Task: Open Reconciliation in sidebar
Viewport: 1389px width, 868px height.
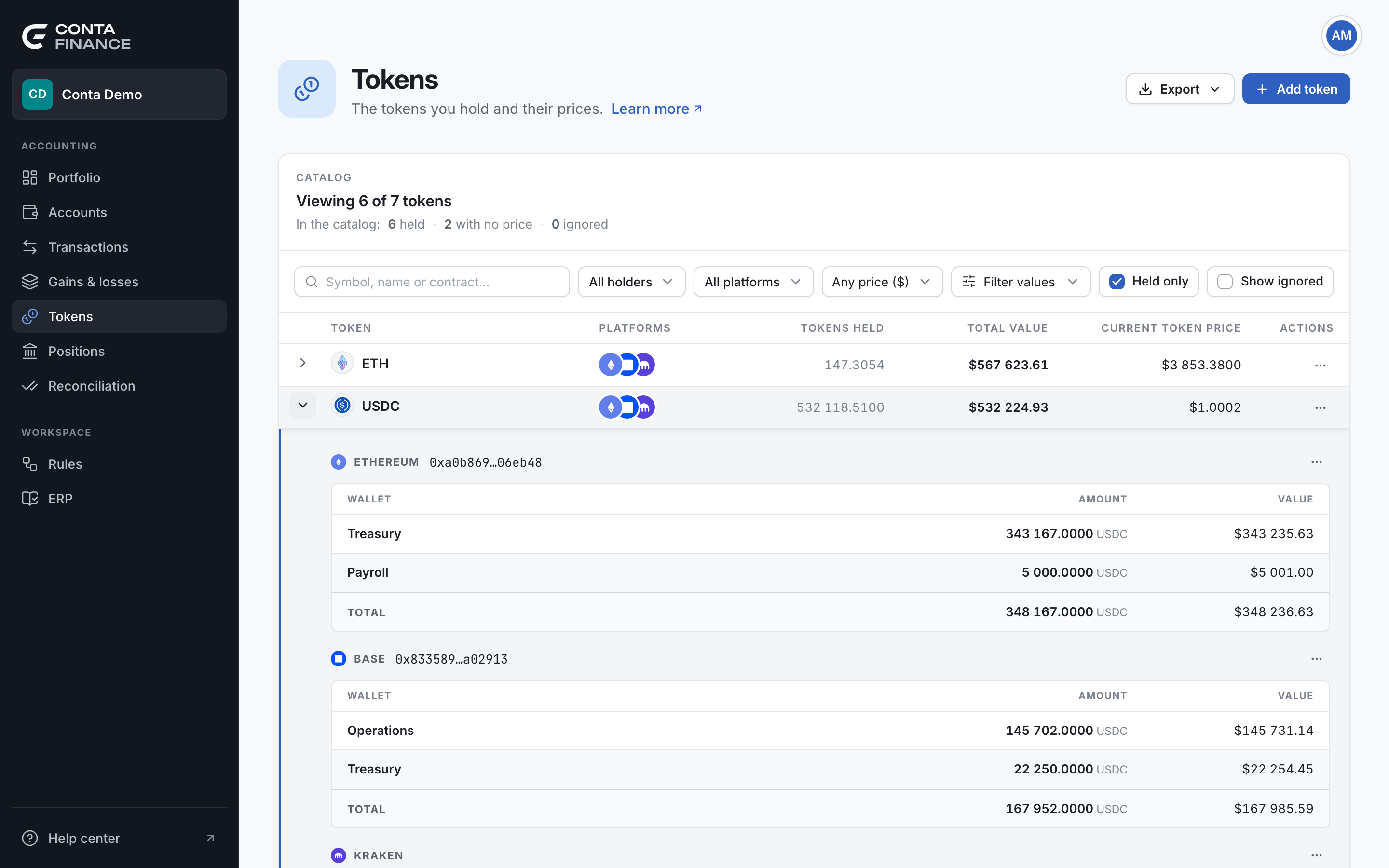Action: coord(119,386)
